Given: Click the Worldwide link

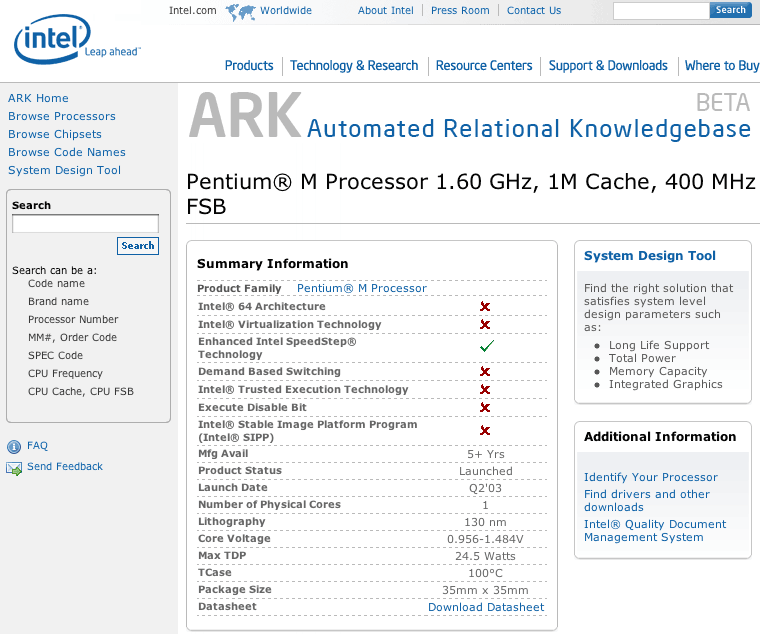Looking at the screenshot, I should (286, 10).
